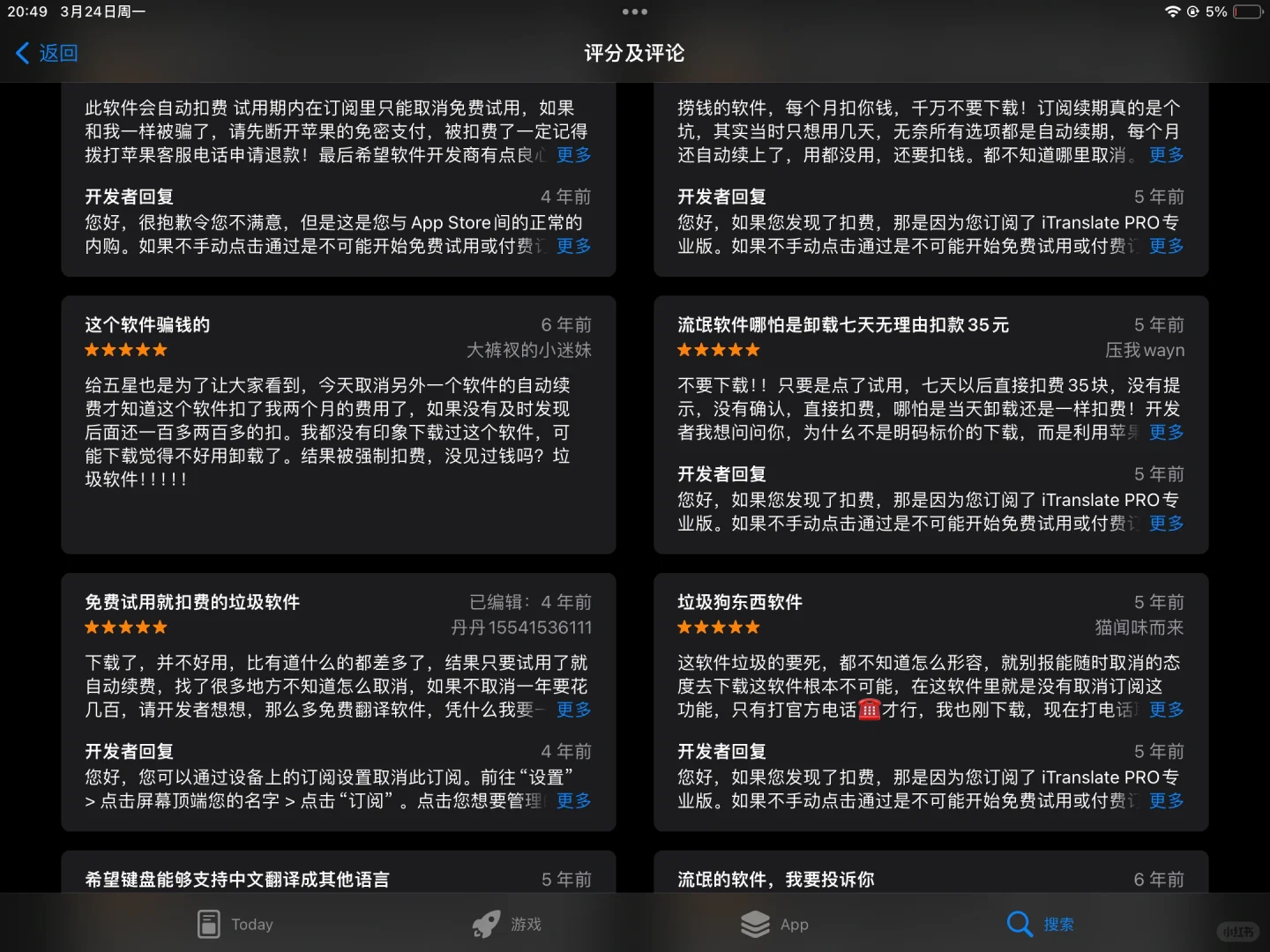
Task: Tap the five-star rating under 这个软件骗钱的
Action: [125, 350]
